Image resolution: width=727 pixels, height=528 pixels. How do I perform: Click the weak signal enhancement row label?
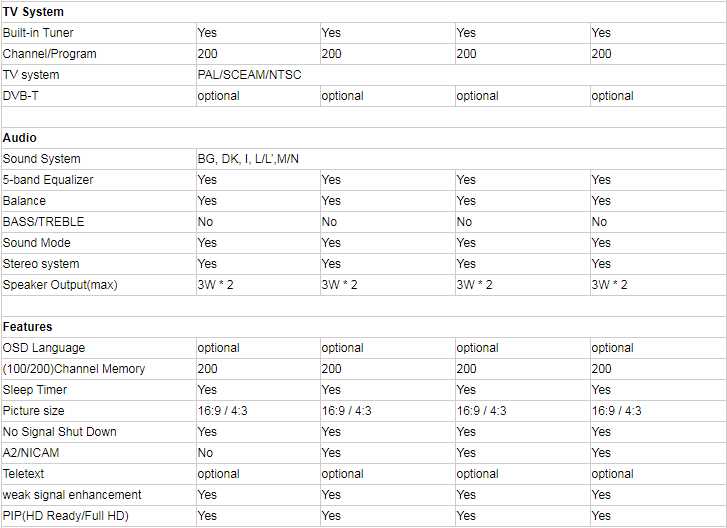[72, 495]
